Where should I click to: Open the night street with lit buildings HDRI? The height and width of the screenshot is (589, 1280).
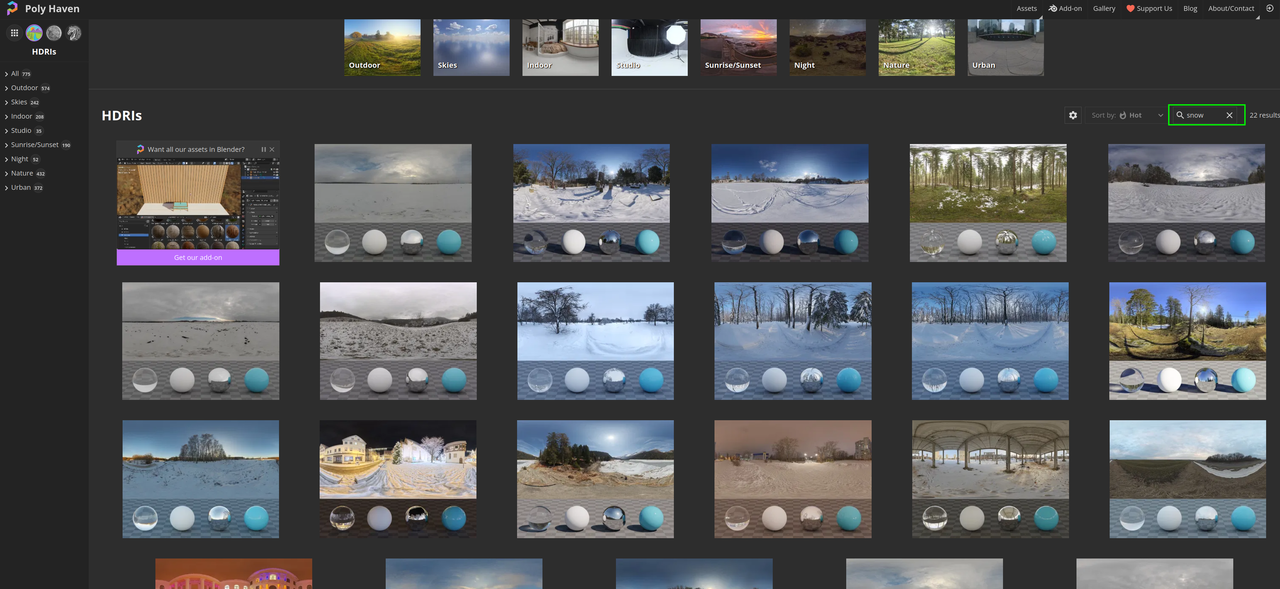coord(398,479)
